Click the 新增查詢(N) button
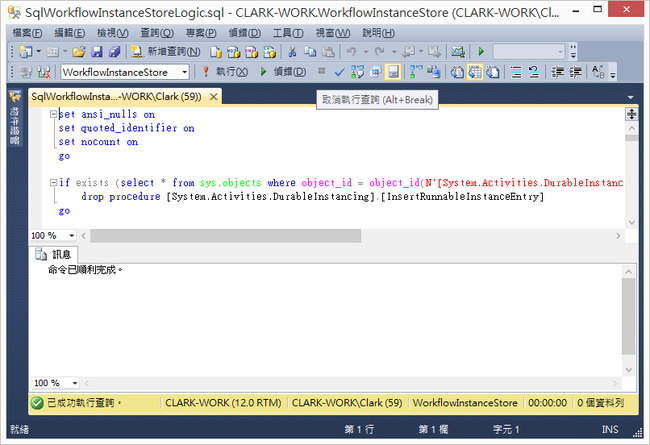The image size is (650, 445). 166,52
